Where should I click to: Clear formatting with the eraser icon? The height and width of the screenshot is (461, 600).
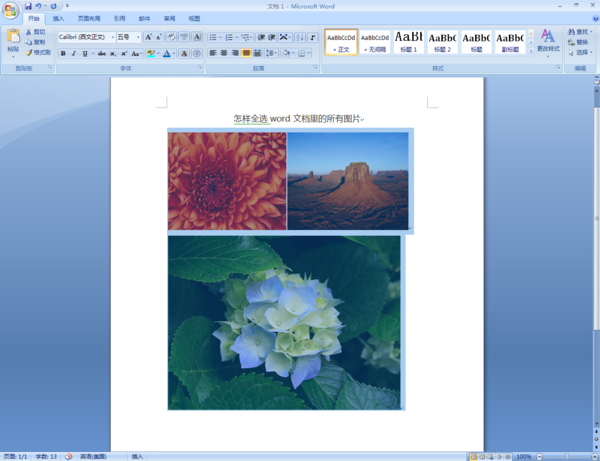171,37
